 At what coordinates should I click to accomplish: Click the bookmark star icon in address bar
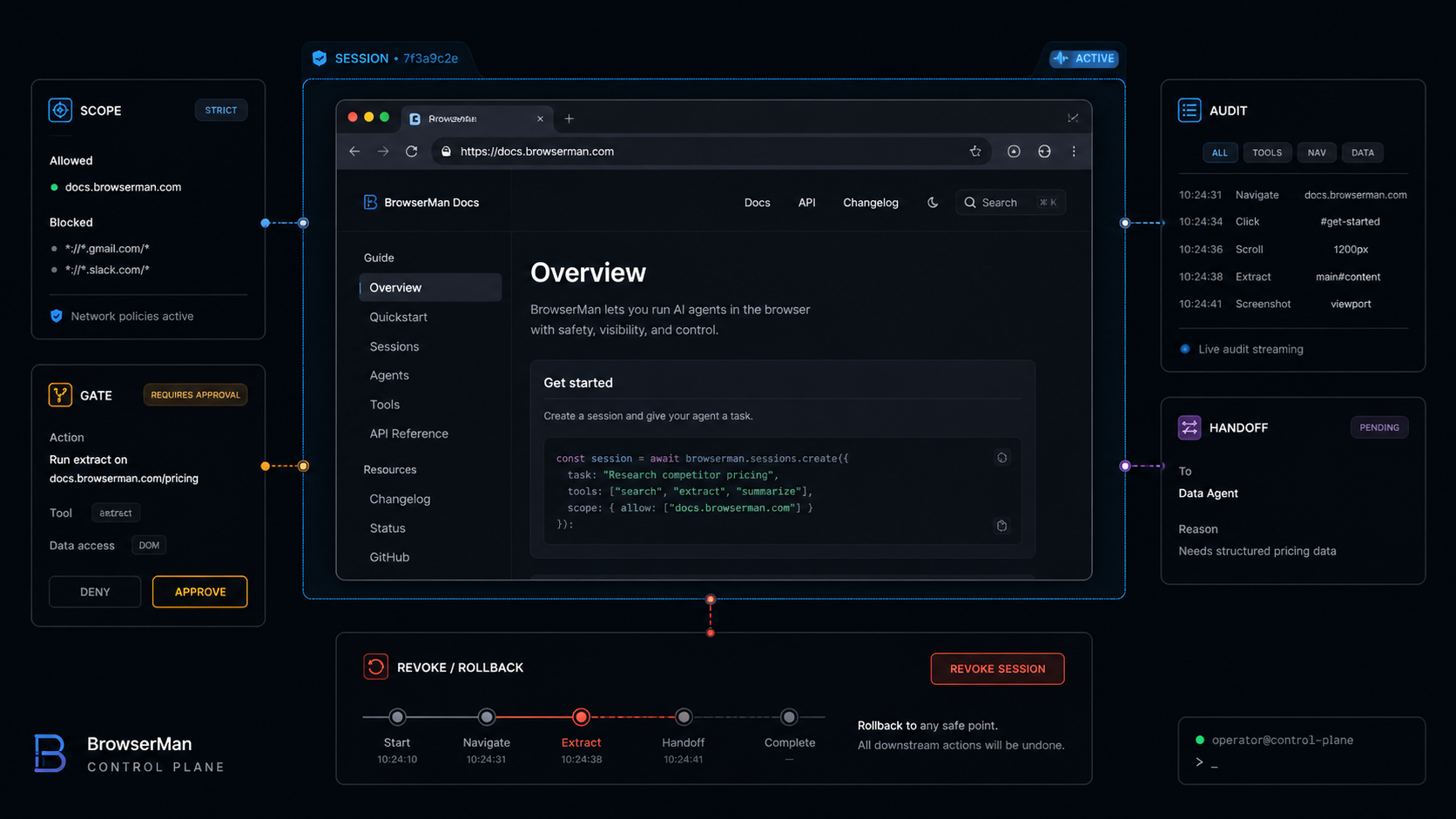[975, 151]
